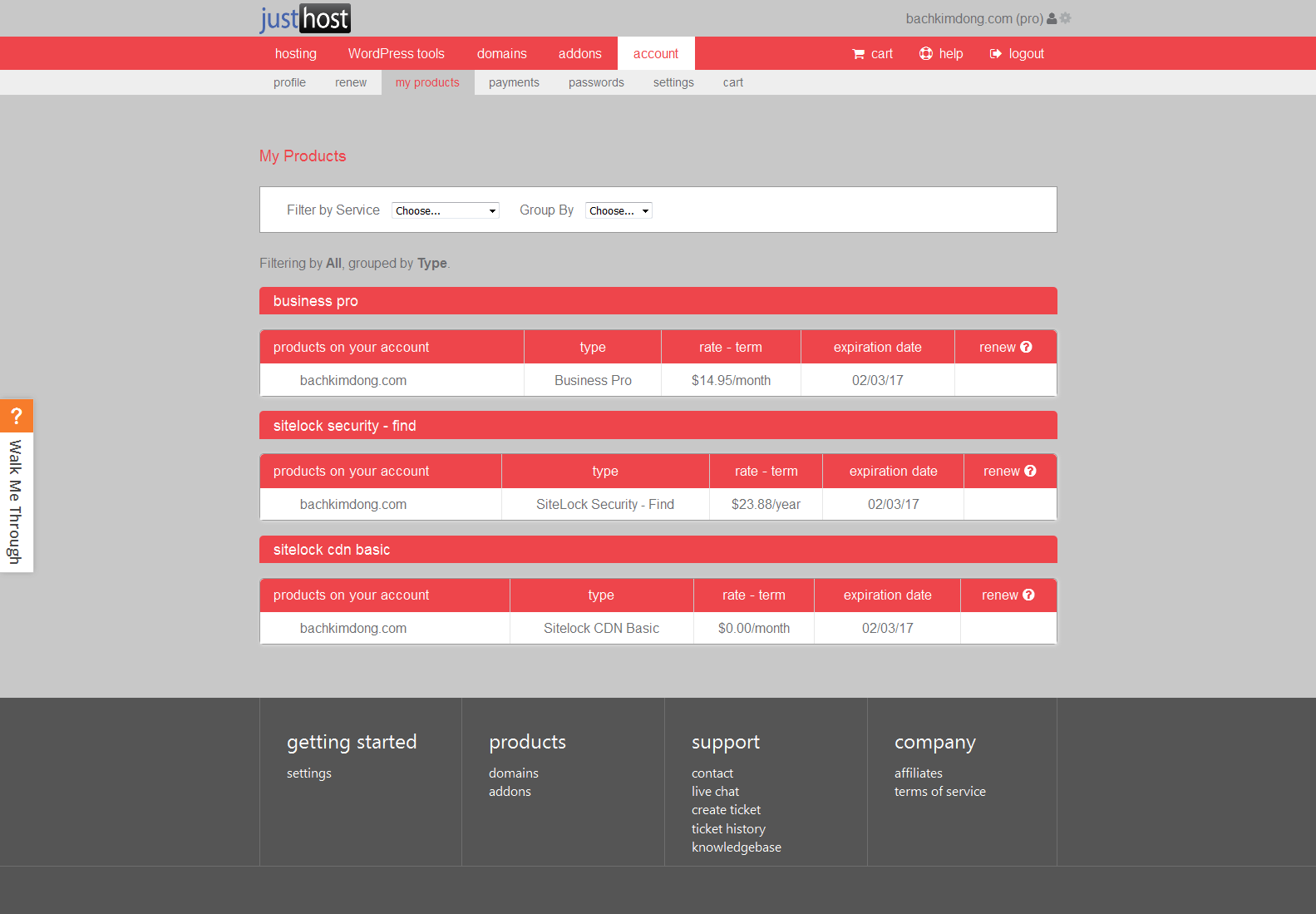Open the cart sub-tab
The width and height of the screenshot is (1316, 914).
pyautogui.click(x=733, y=82)
